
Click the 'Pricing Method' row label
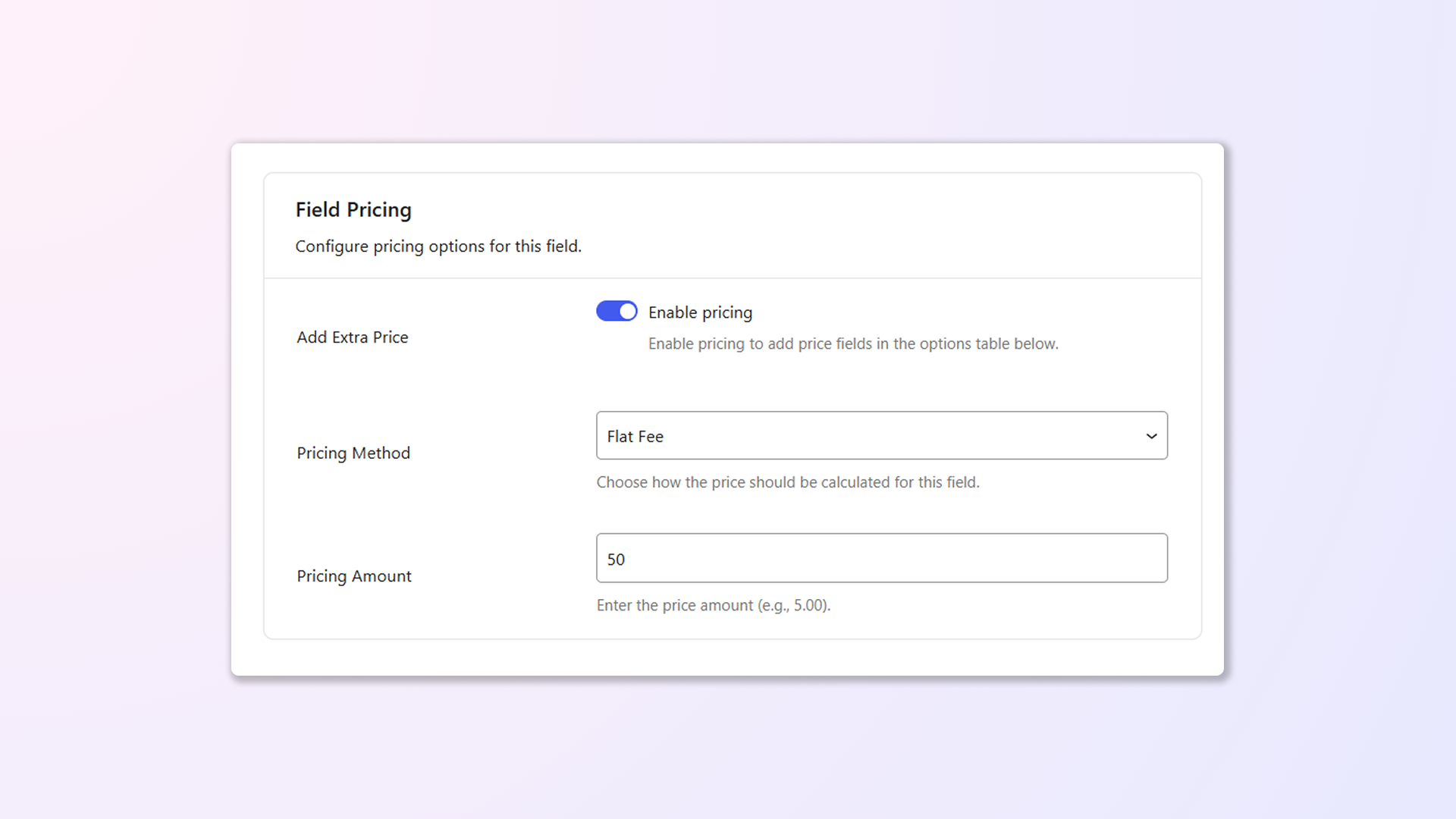[353, 453]
